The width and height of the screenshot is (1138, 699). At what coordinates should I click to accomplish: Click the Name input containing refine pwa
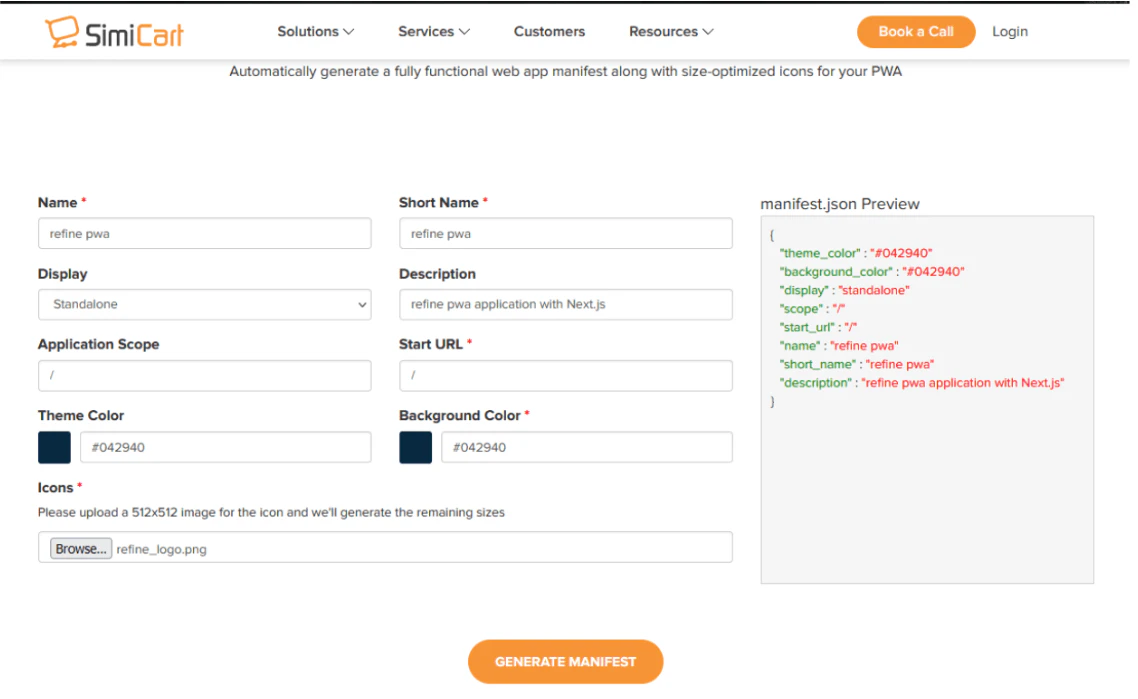[204, 233]
